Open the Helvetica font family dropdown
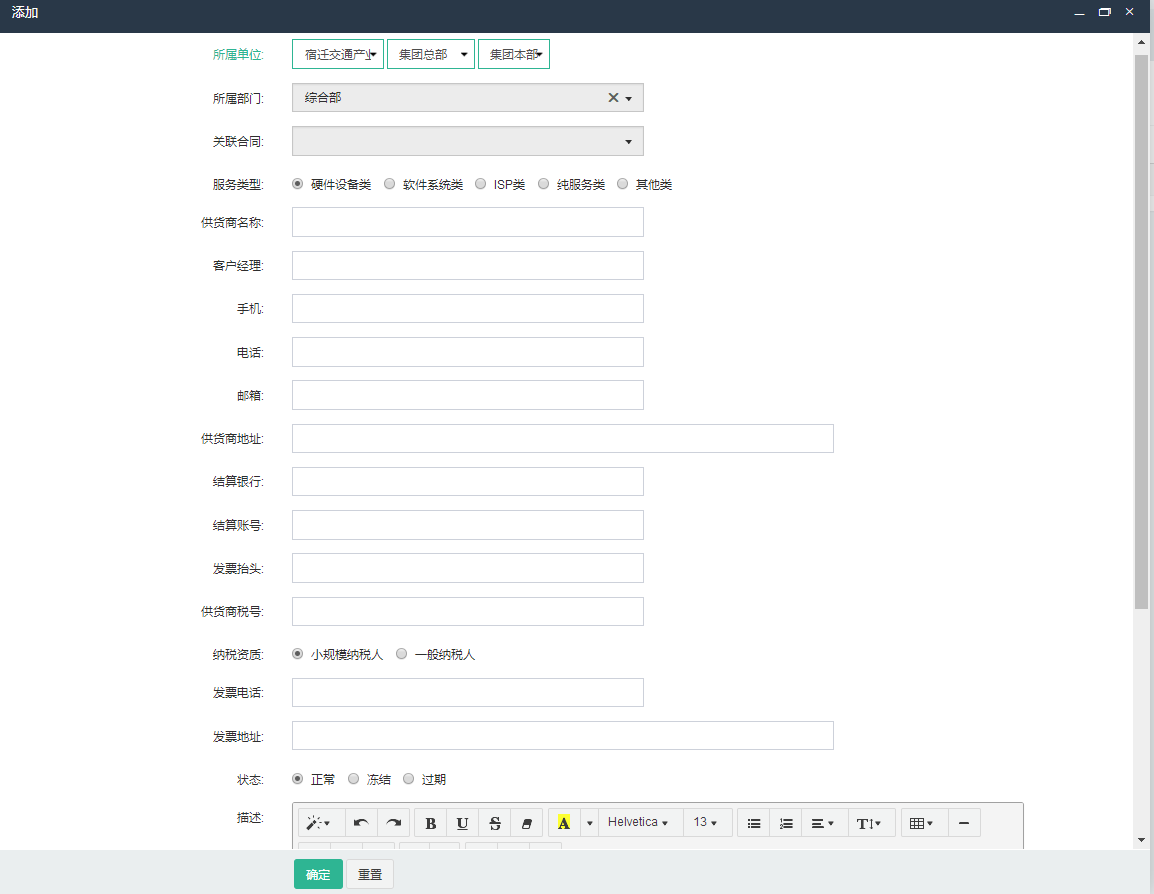1154x894 pixels. [638, 823]
